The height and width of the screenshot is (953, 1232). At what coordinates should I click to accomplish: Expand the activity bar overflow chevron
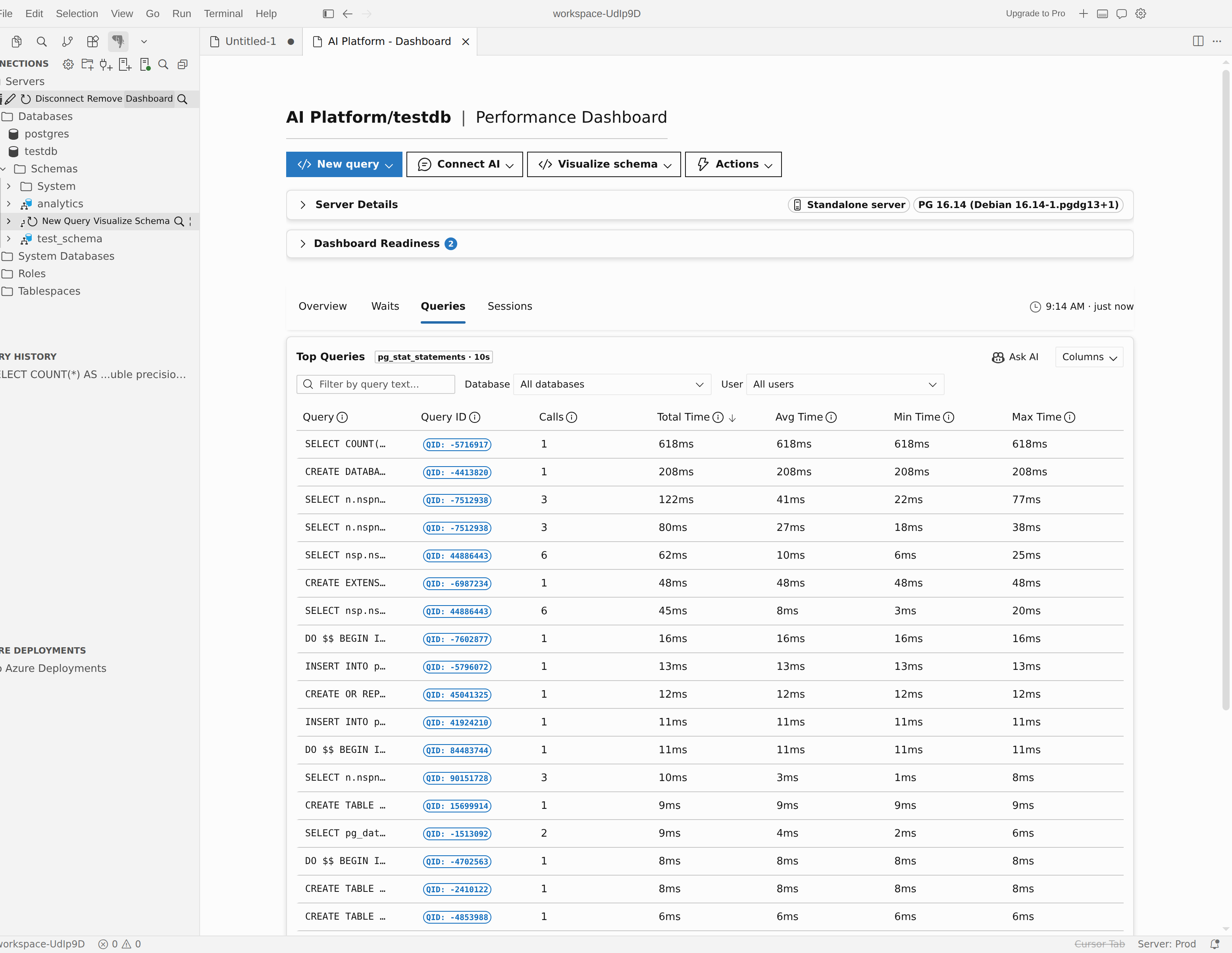144,41
